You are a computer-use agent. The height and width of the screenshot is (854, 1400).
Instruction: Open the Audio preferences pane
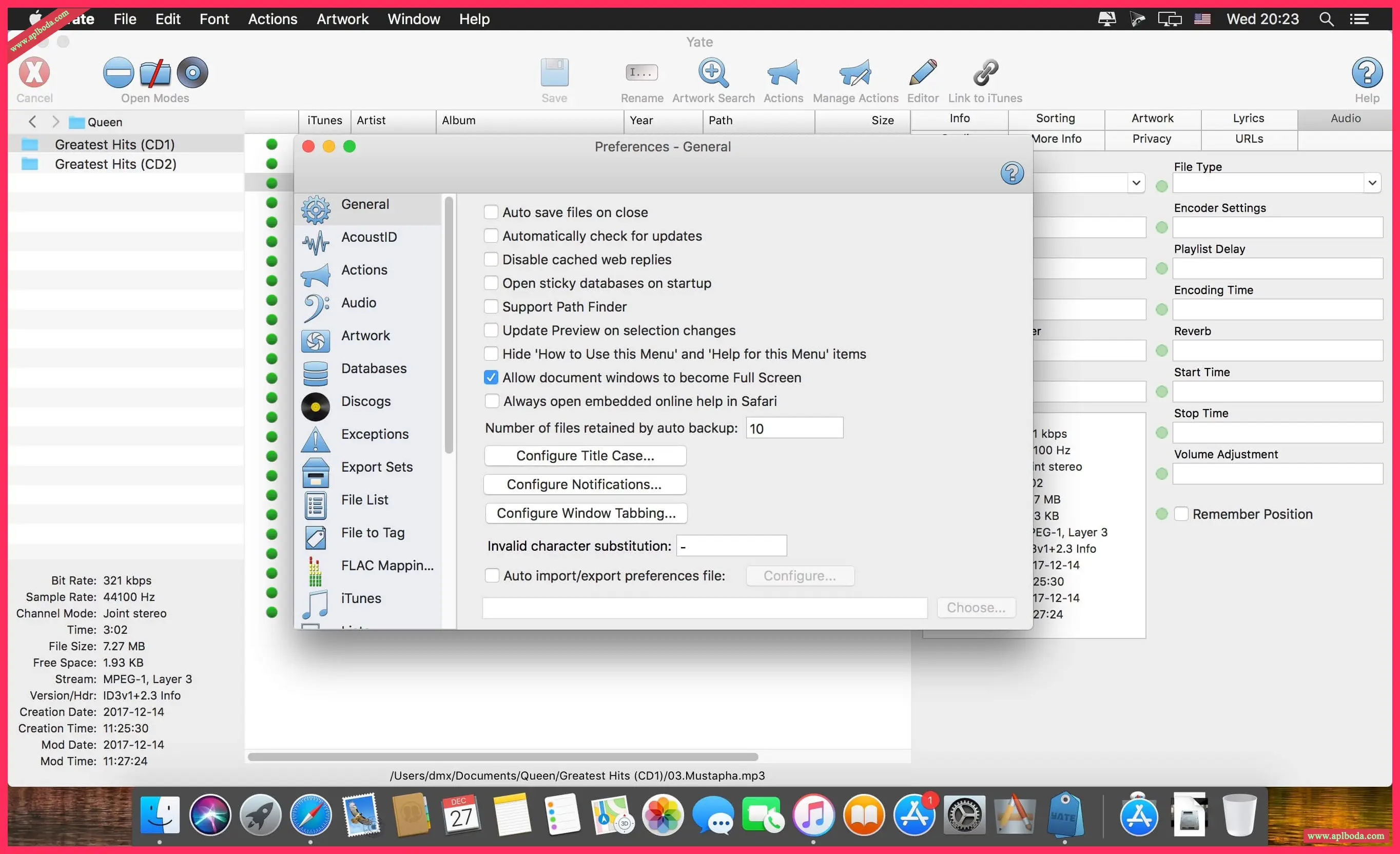tap(367, 308)
